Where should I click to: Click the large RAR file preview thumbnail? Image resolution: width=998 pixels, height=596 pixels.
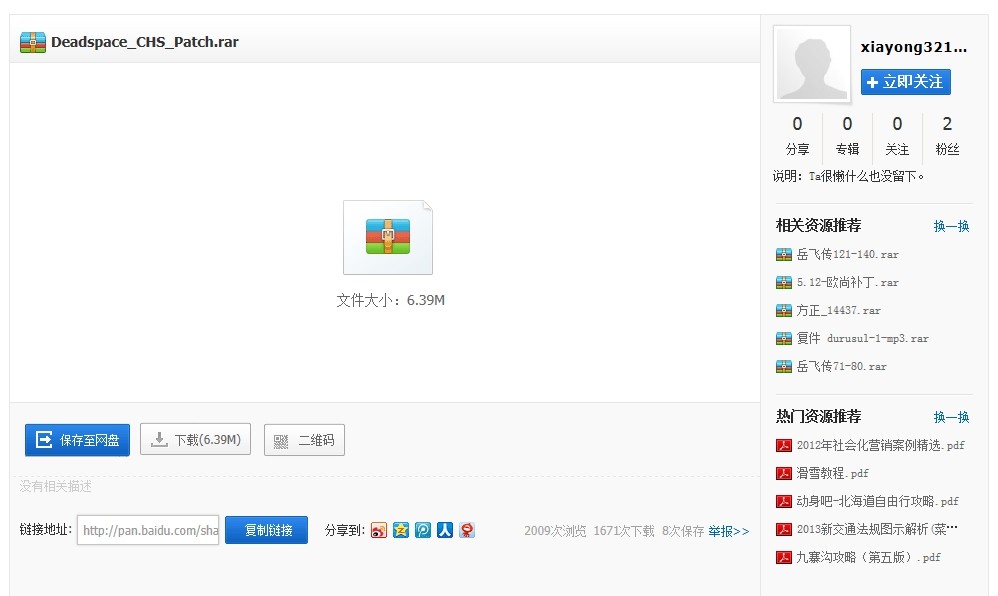coord(388,238)
